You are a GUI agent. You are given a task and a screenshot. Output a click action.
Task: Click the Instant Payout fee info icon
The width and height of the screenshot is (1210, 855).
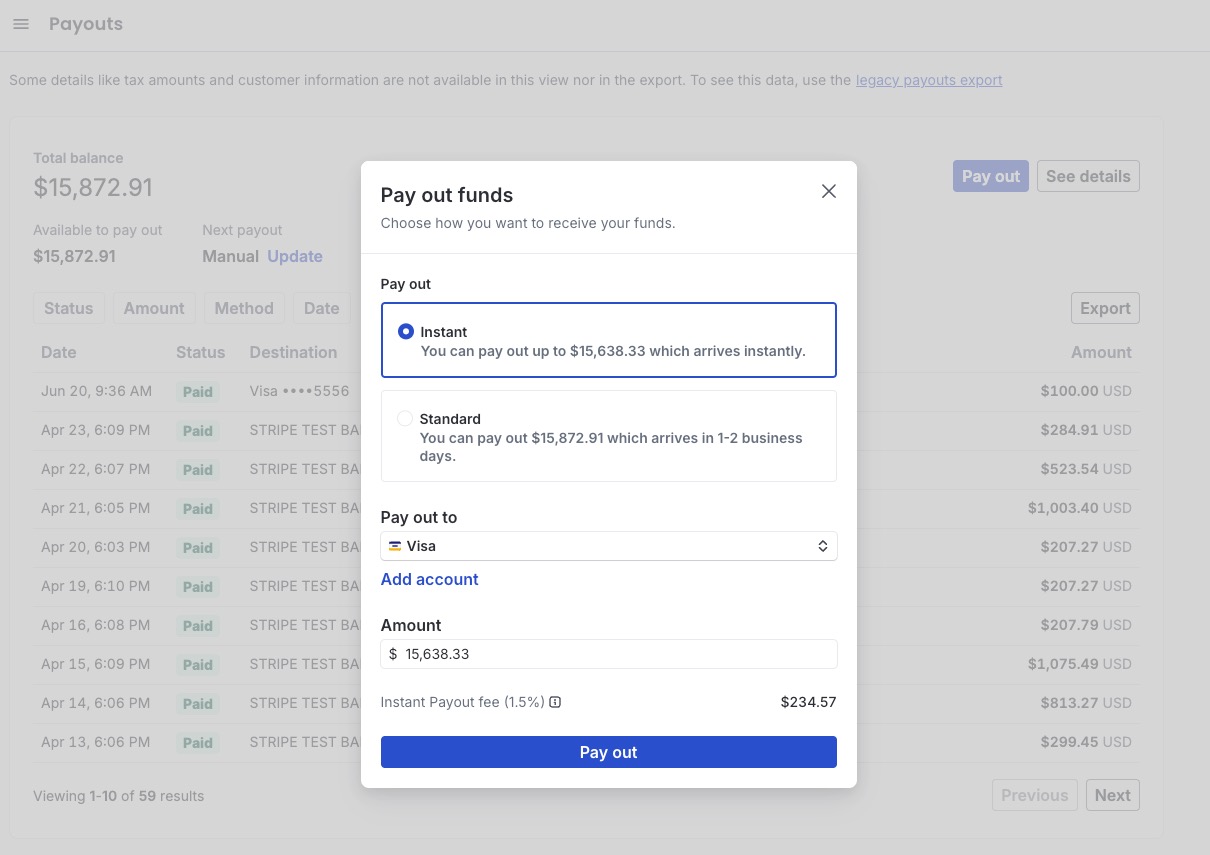pos(555,702)
